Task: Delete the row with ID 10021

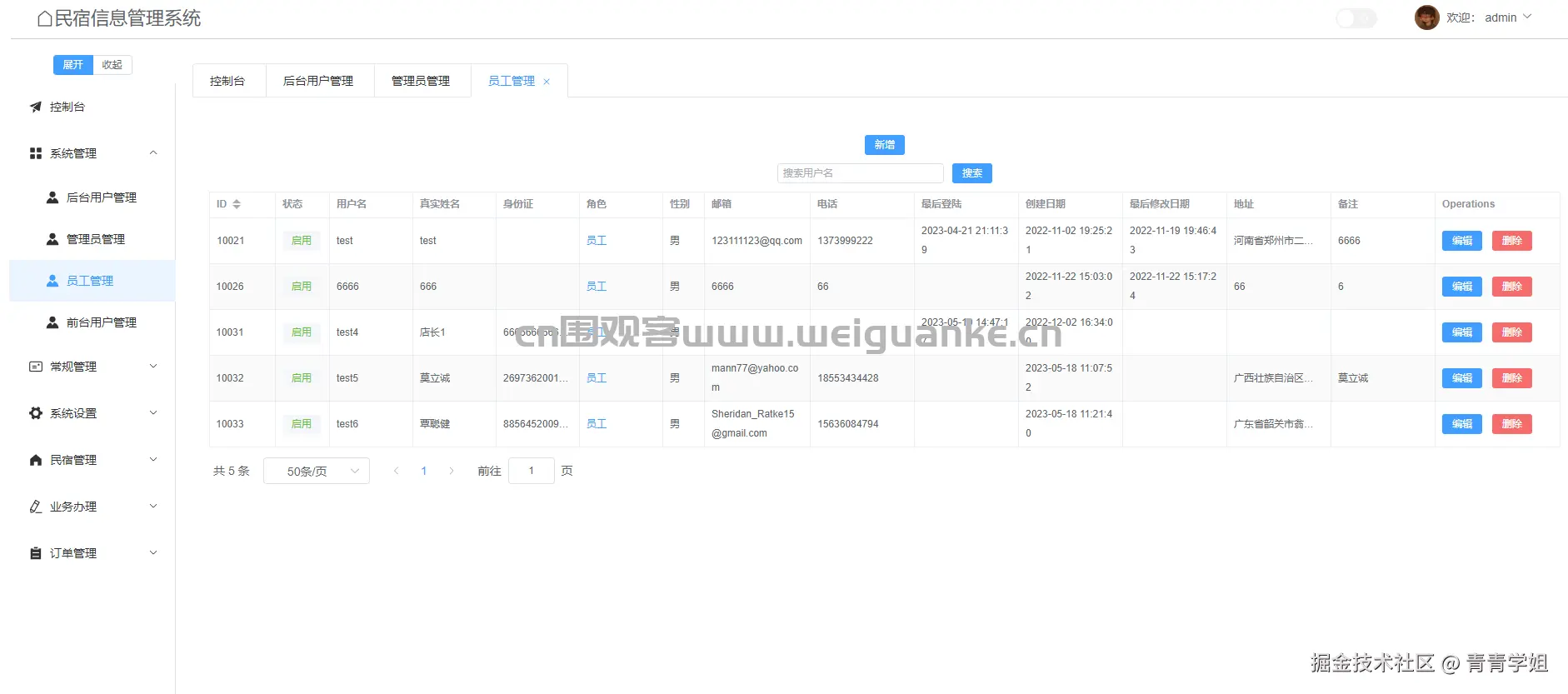Action: pos(1512,241)
